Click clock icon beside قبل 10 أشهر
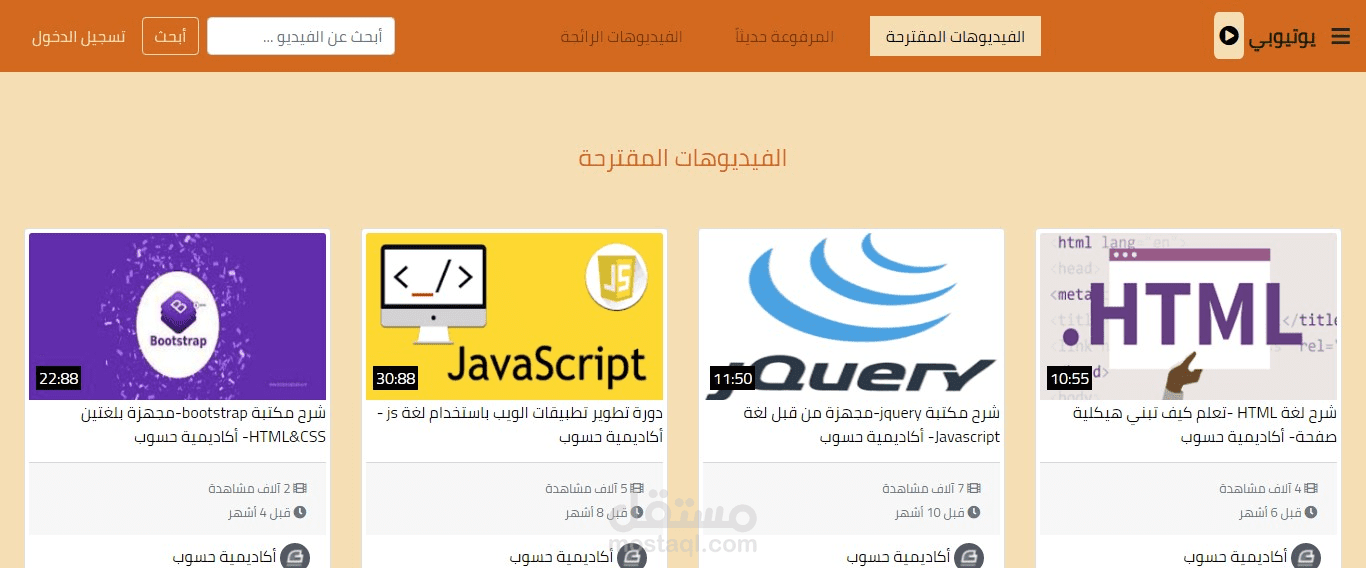Screen dimensions: 1366x568 (974, 512)
